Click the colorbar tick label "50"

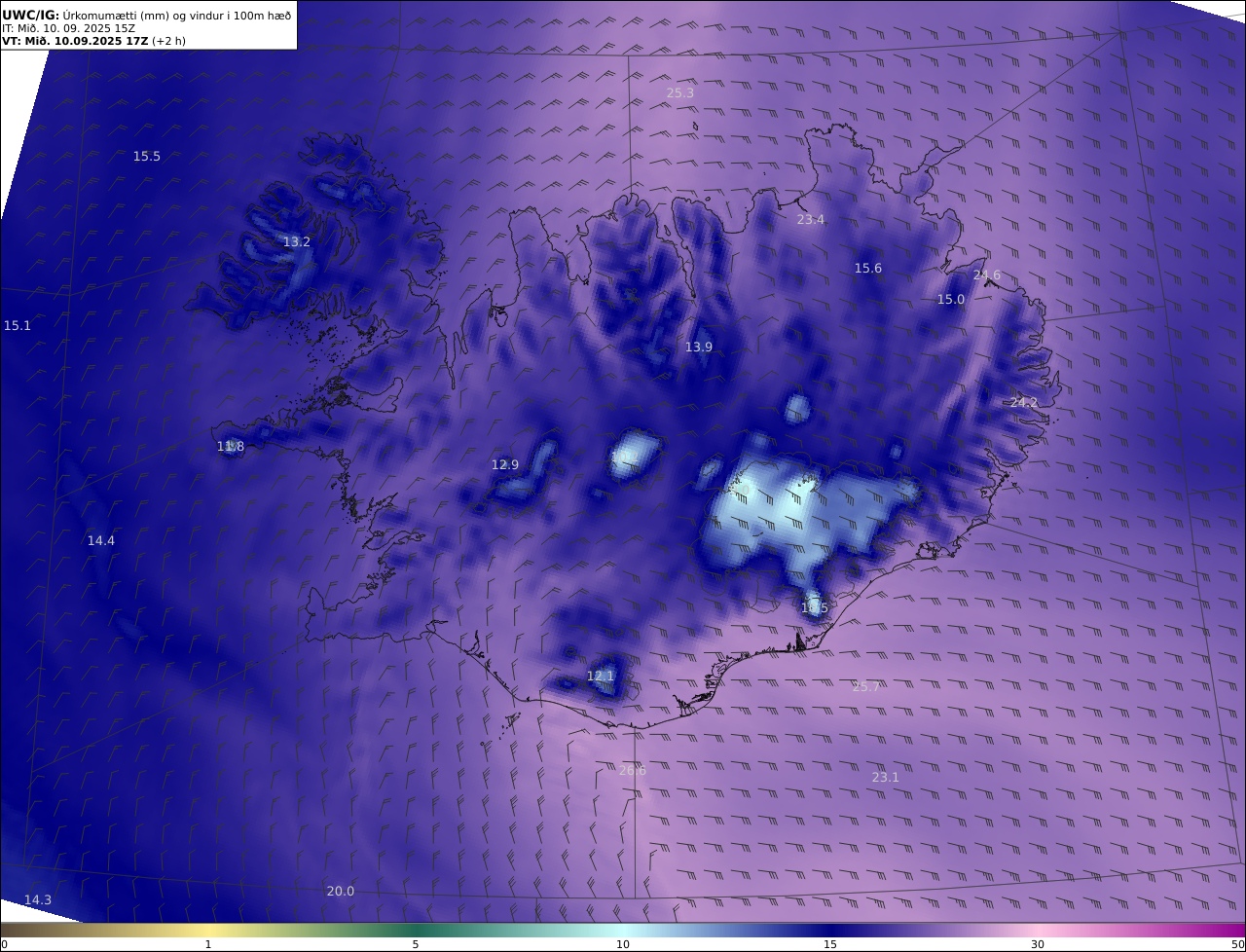(1238, 944)
